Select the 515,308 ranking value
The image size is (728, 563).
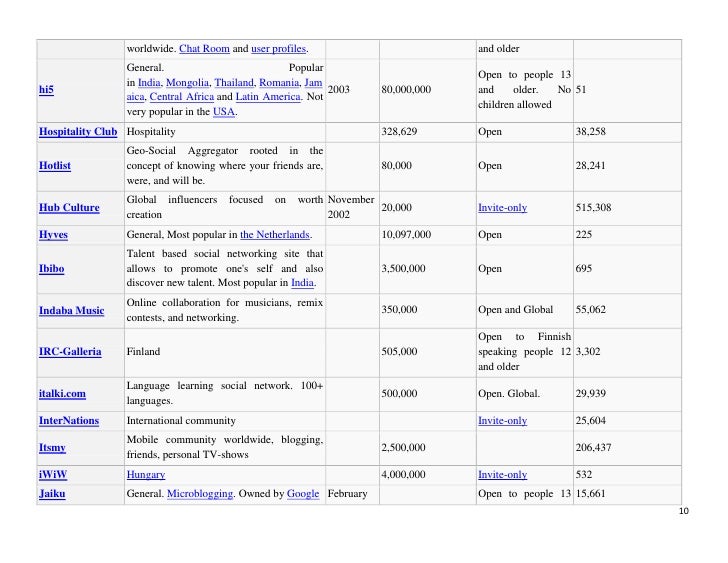593,207
